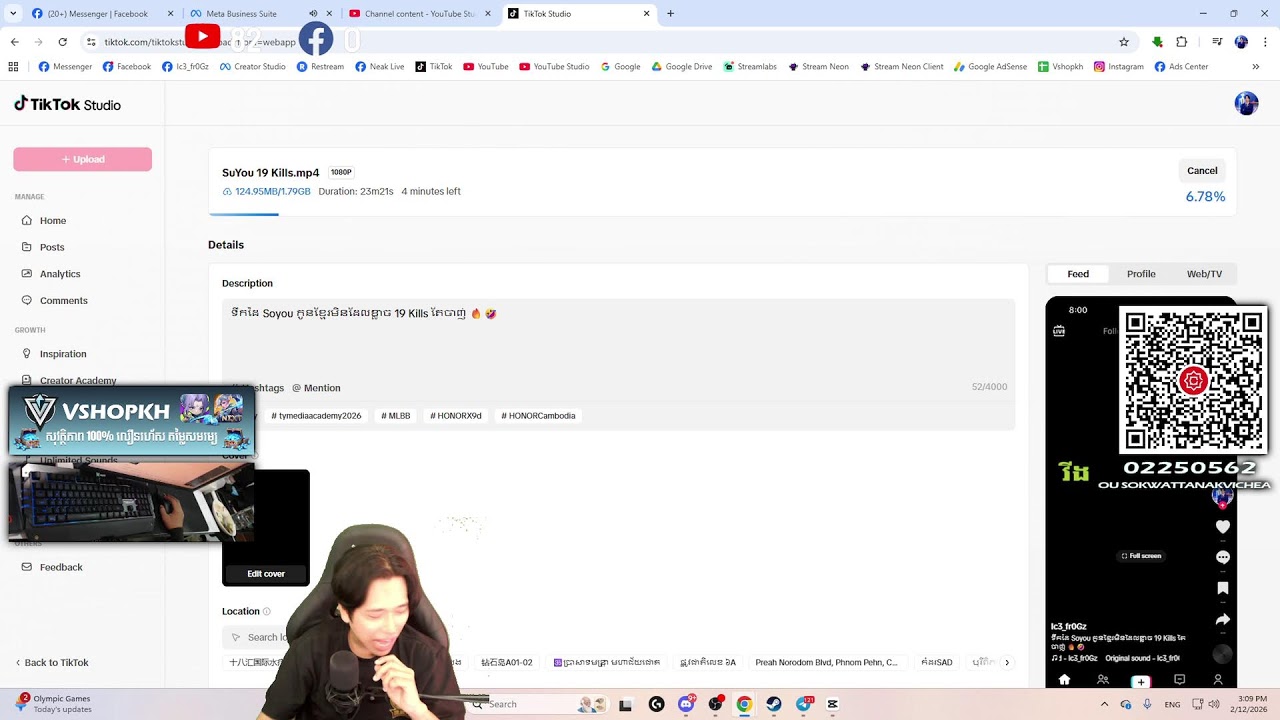
Task: Click the plus create icon in phone preview
Action: (x=1141, y=681)
